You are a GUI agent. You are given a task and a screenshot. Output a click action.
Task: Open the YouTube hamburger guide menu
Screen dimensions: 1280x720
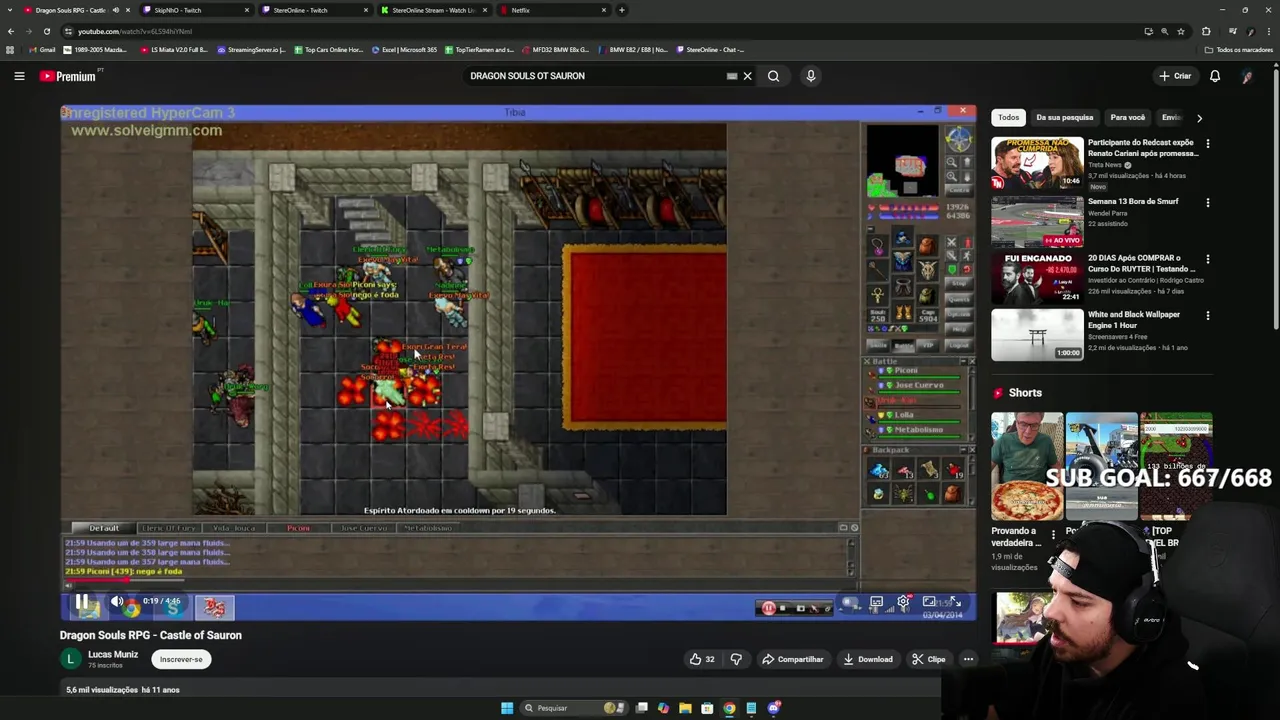19,76
